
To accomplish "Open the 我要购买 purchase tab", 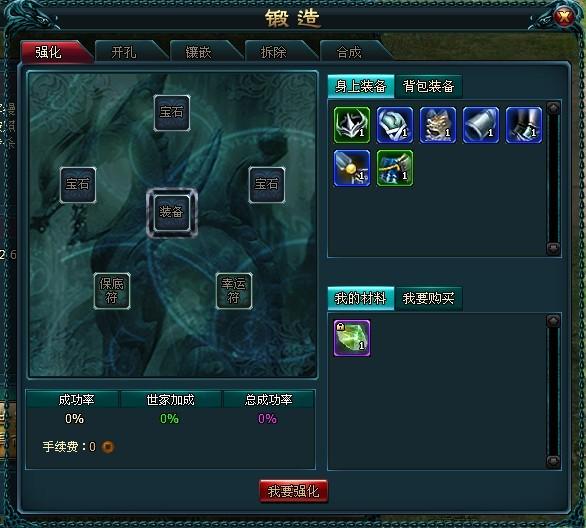I will pyautogui.click(x=428, y=298).
